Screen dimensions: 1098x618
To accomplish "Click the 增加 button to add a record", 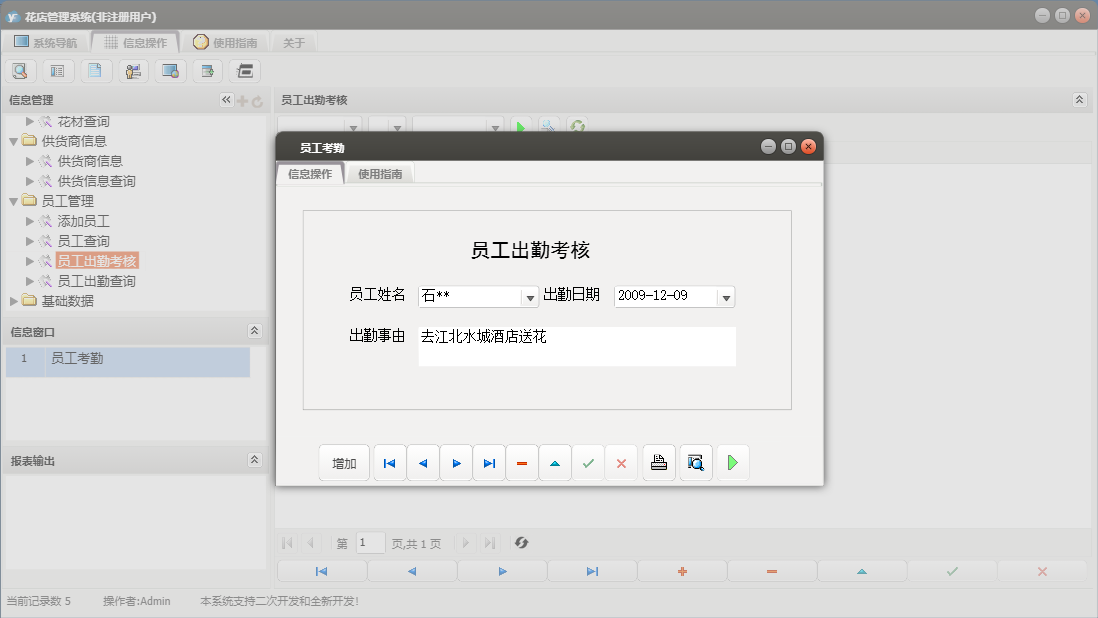I will pyautogui.click(x=344, y=462).
